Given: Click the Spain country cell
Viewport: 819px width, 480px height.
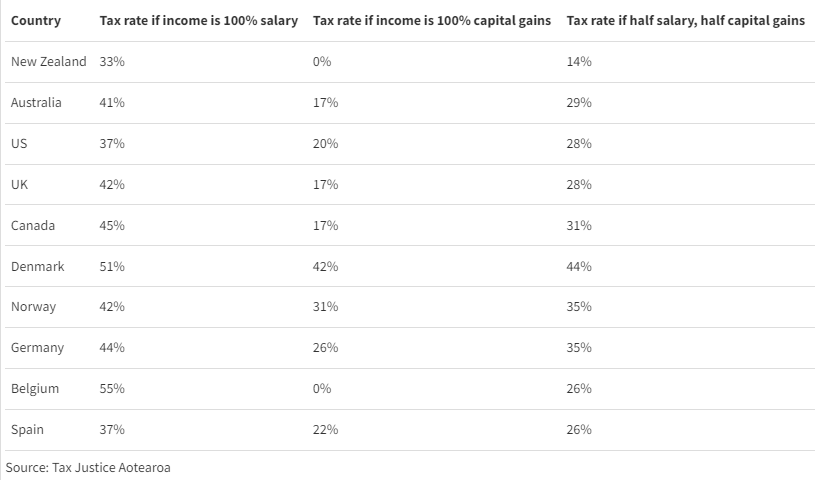Looking at the screenshot, I should point(27,430).
